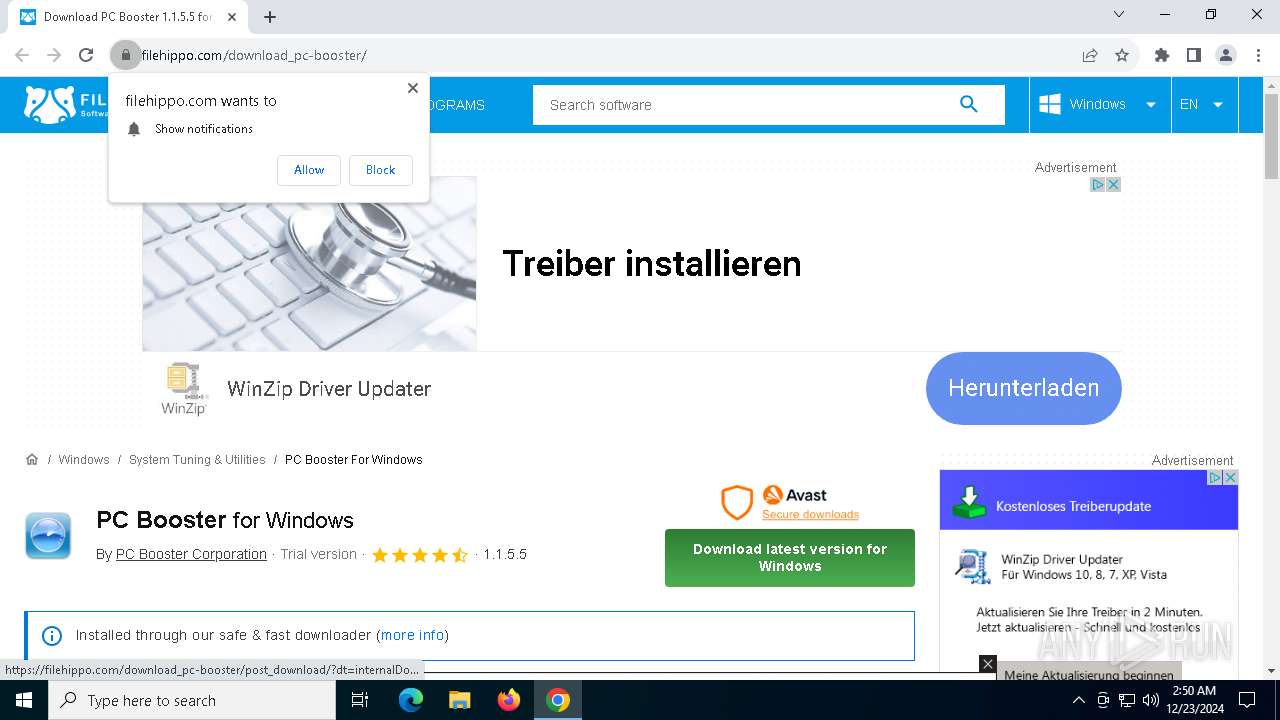Open a new browser tab
Viewport: 1280px width, 720px height.
270,17
